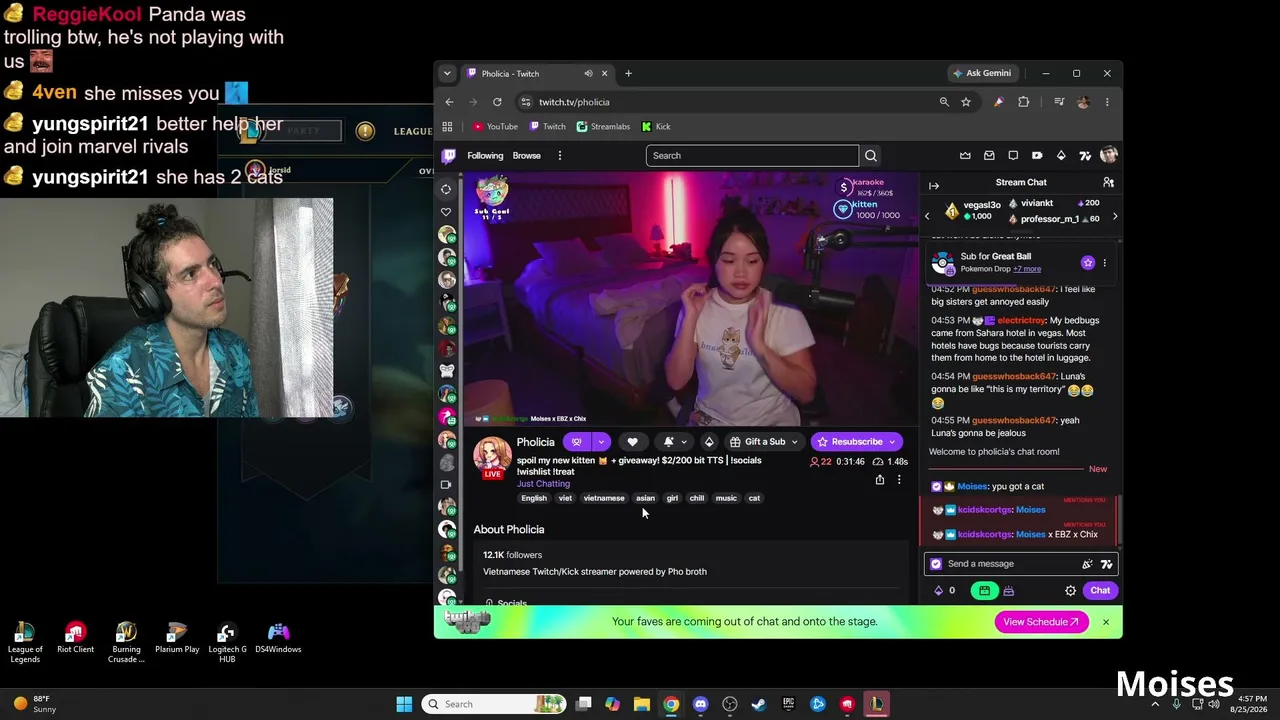Open a new browser tab
Viewport: 1280px width, 720px height.
pyautogui.click(x=628, y=73)
